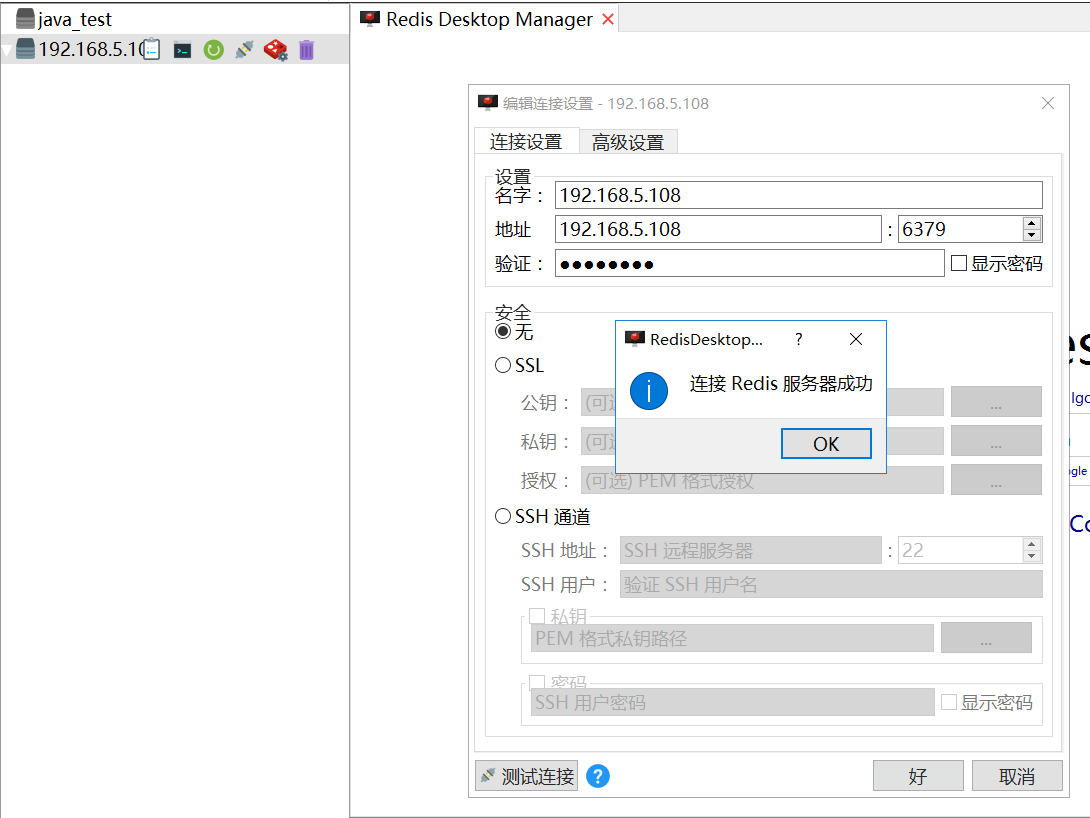
Task: Click the 6379 port field
Action: point(961,229)
